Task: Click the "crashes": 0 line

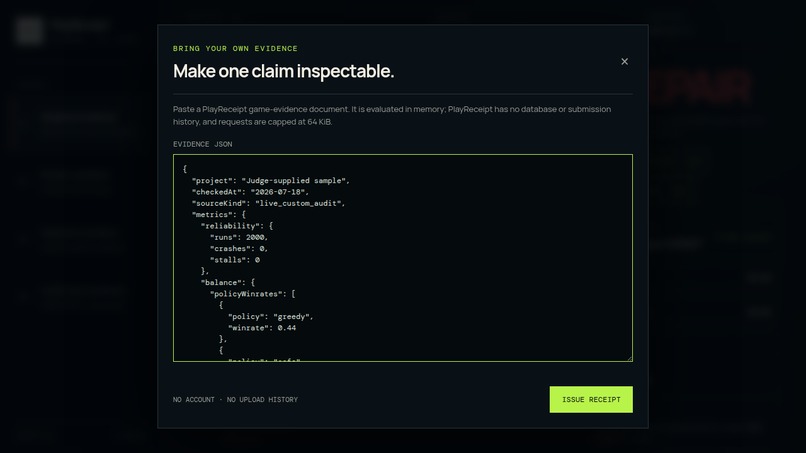Action: pos(239,248)
